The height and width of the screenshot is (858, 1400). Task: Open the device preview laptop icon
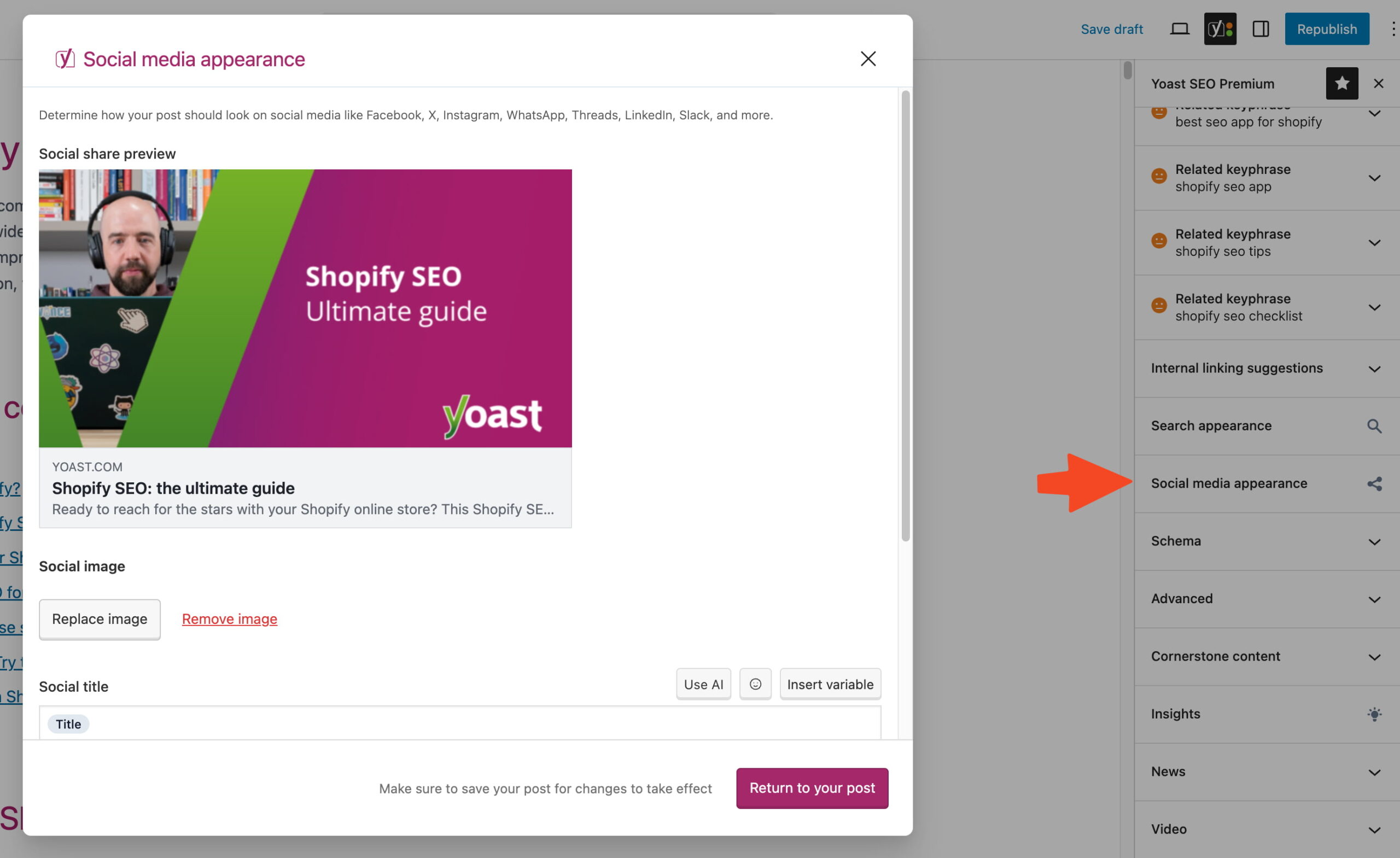point(1179,29)
